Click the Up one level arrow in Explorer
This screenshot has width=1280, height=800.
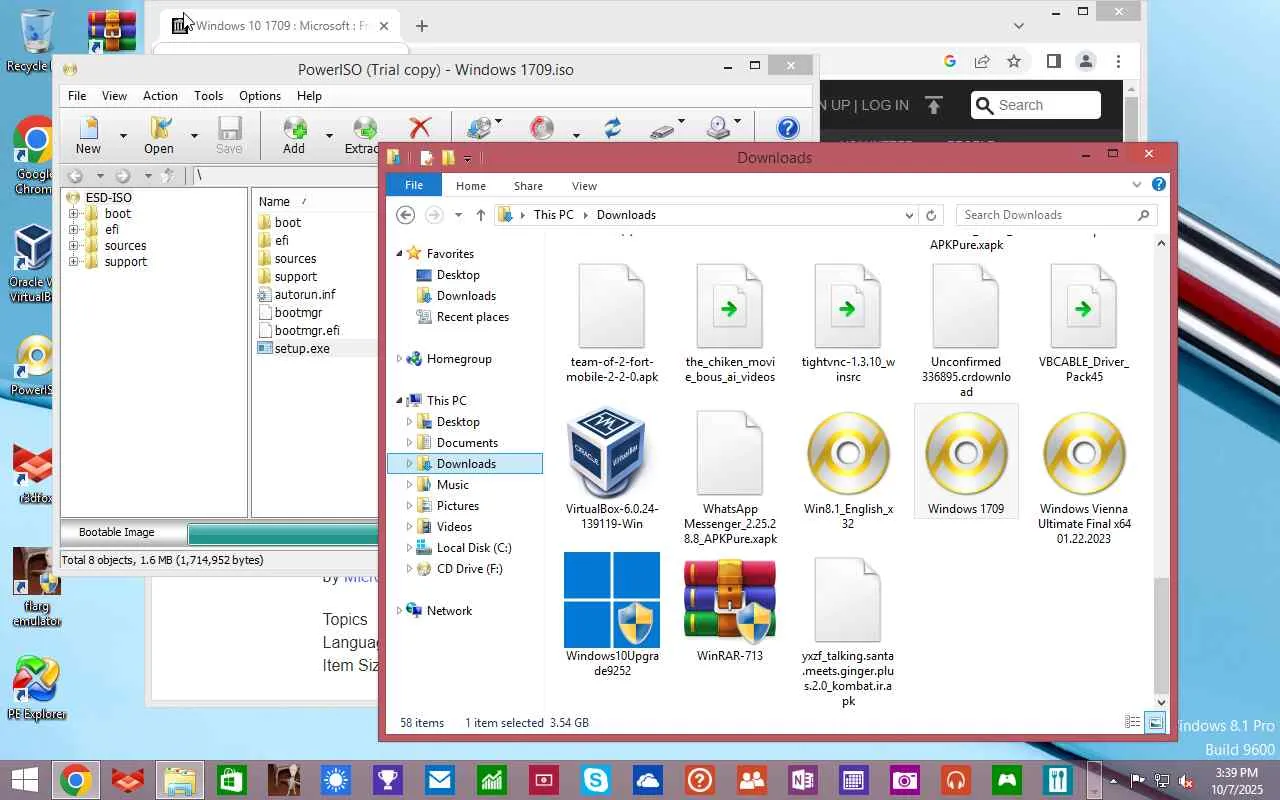click(481, 215)
